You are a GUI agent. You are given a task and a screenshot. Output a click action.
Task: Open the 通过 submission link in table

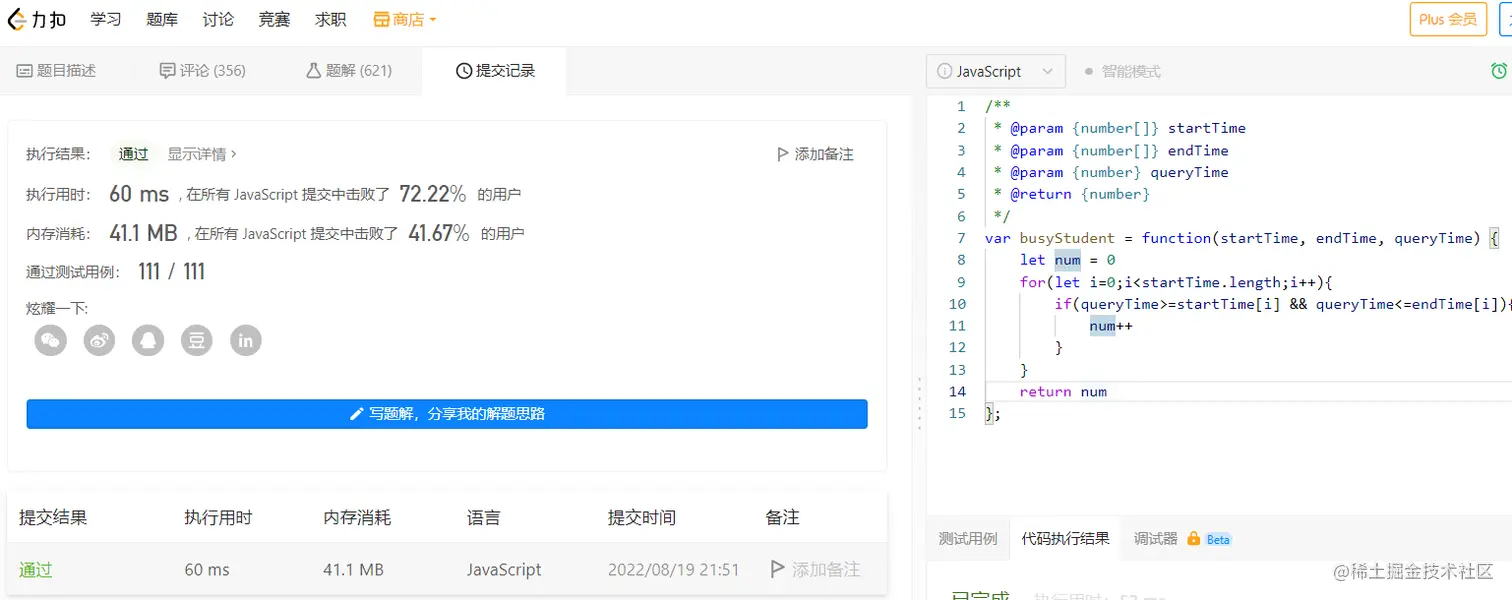[x=36, y=569]
